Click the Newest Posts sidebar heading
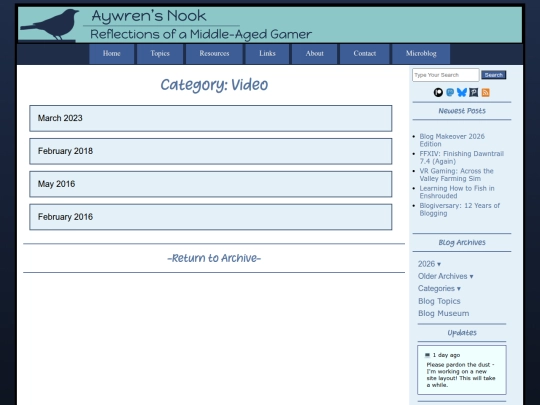This screenshot has width=540, height=405. [x=462, y=111]
